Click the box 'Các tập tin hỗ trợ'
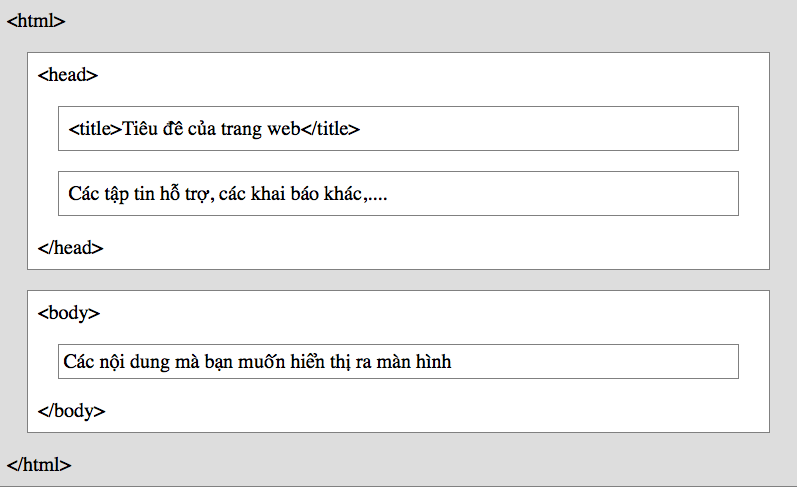Image resolution: width=797 pixels, height=488 pixels. click(x=398, y=194)
